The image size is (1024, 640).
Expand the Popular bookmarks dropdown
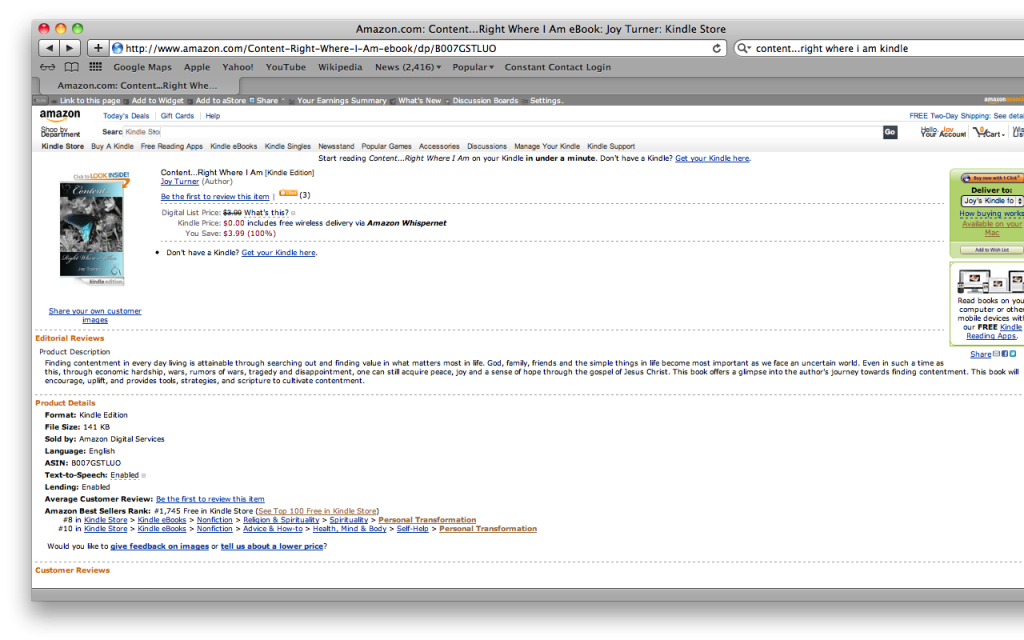tap(473, 67)
